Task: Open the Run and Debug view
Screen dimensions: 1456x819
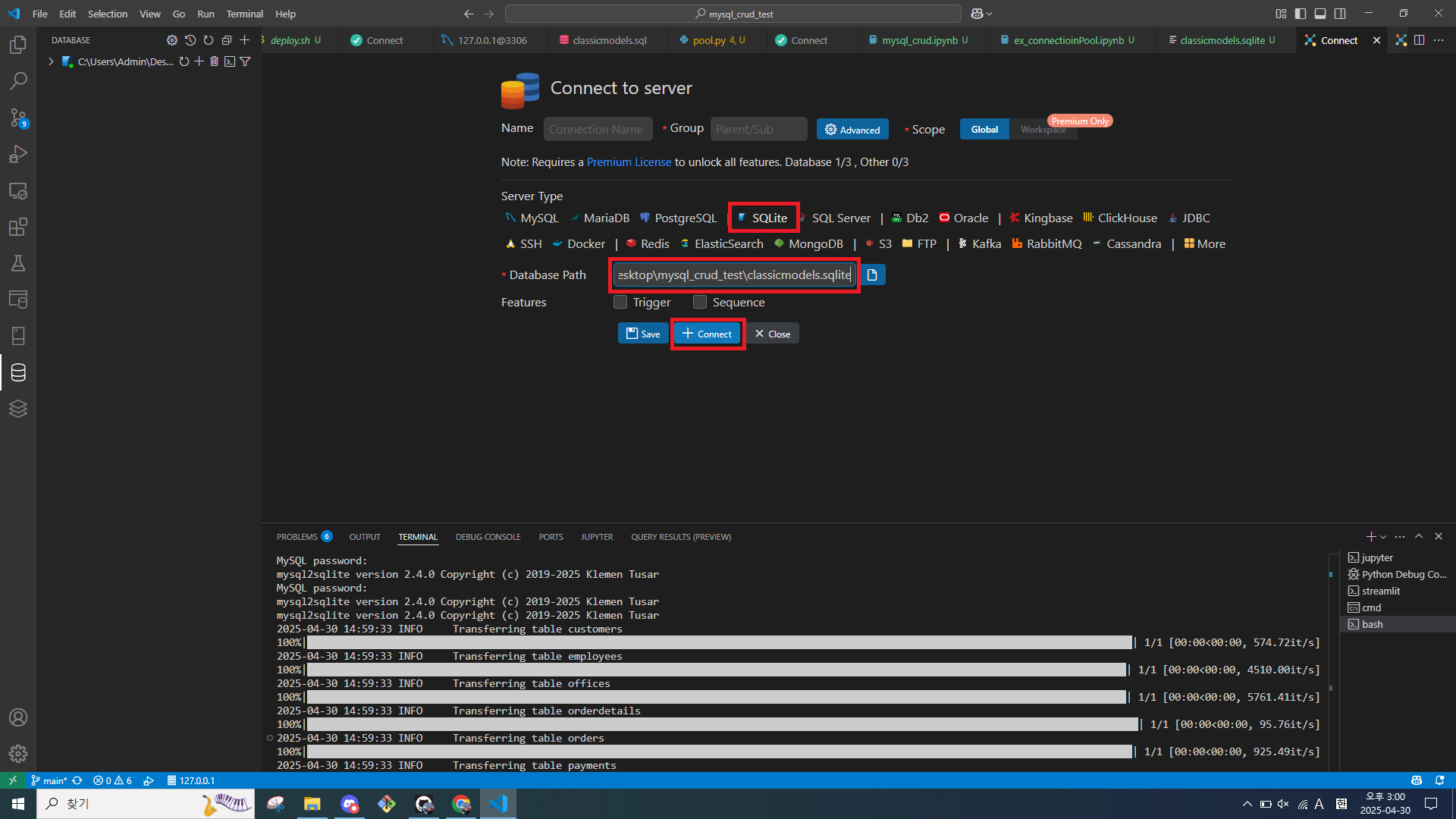Action: click(18, 154)
